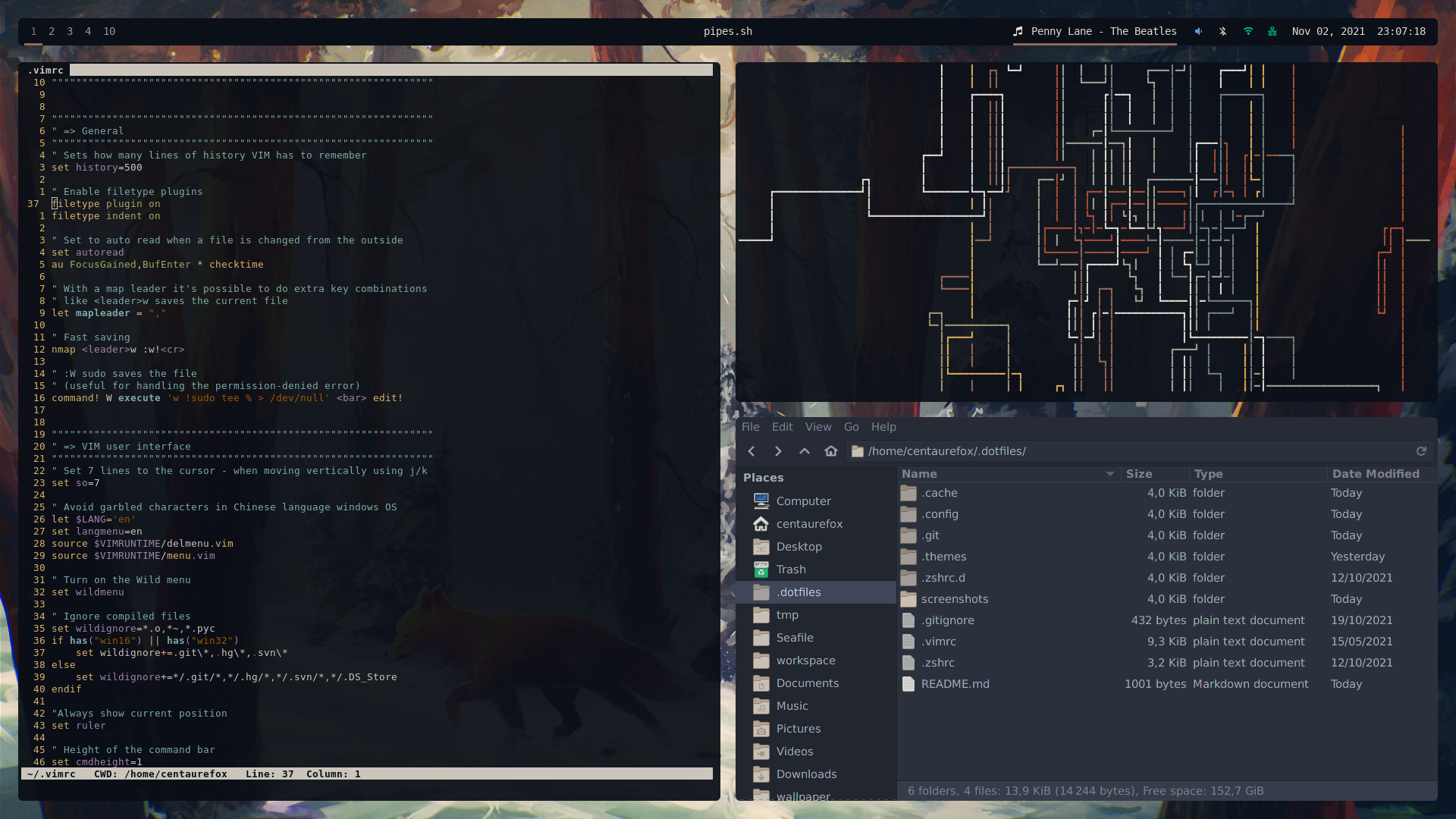Switch to workspace 3
Screen dimensions: 1456x819
70,31
